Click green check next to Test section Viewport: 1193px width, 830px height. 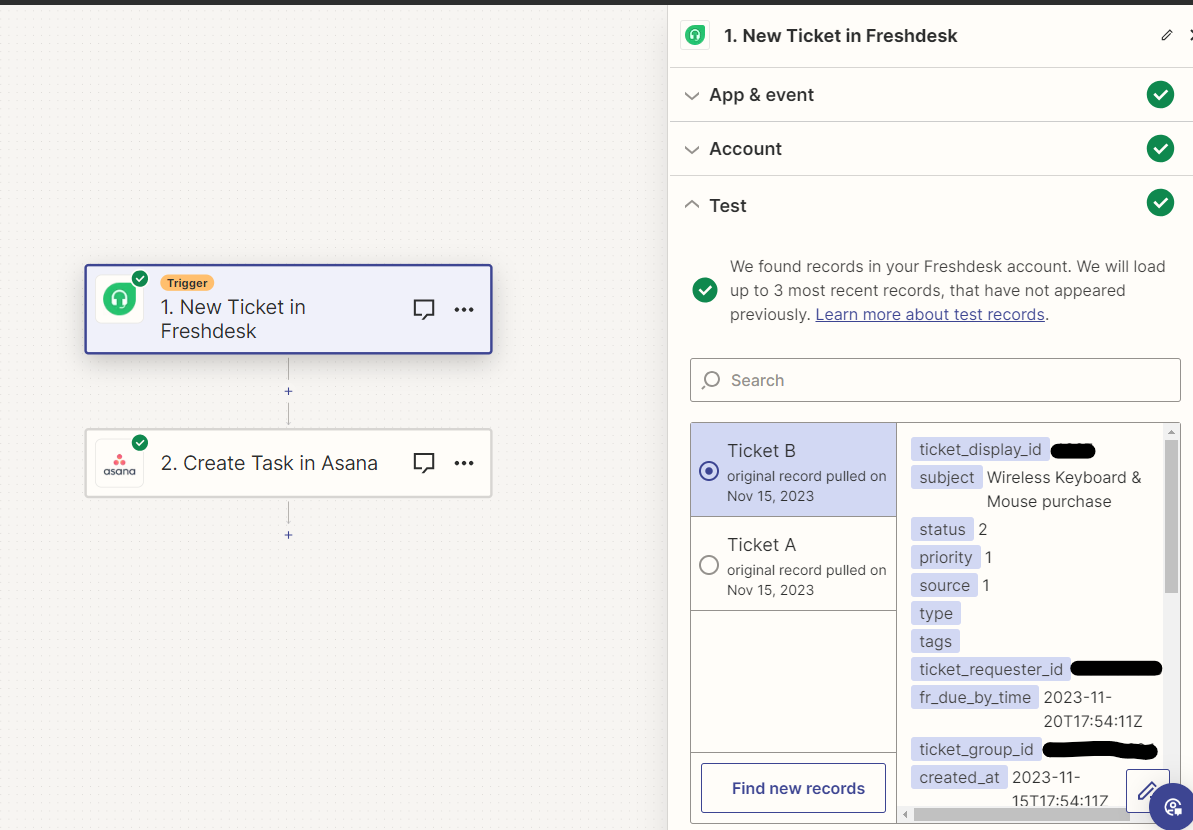[1160, 202]
